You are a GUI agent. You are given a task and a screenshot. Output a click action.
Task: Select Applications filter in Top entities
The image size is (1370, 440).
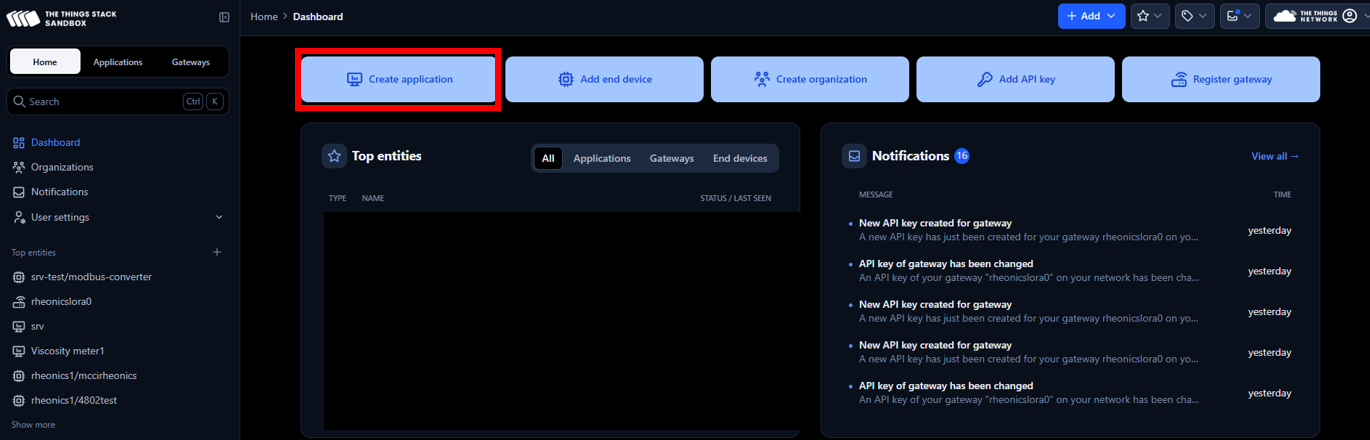coord(602,158)
